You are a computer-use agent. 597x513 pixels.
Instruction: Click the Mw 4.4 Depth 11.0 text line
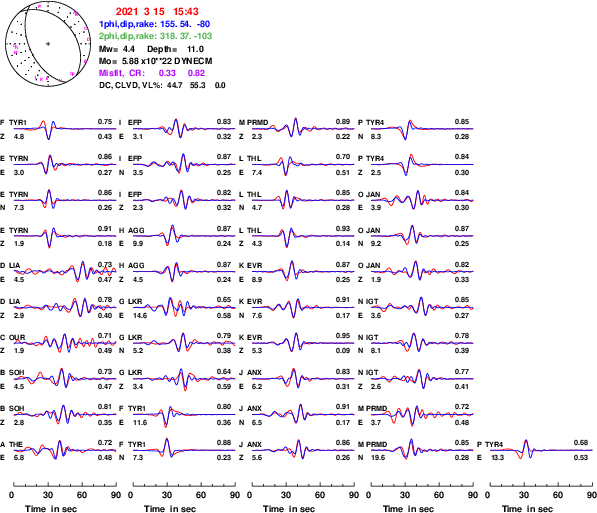tap(151, 49)
